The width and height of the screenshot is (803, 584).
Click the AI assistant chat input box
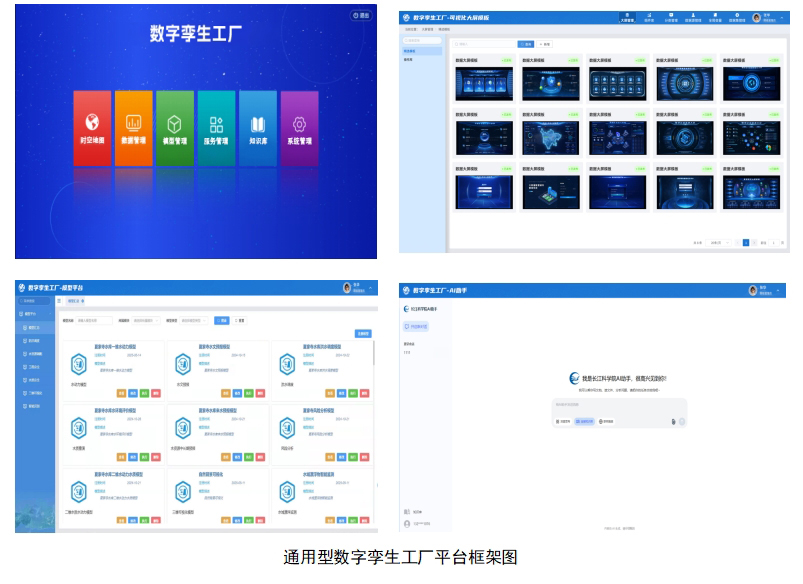[620, 405]
